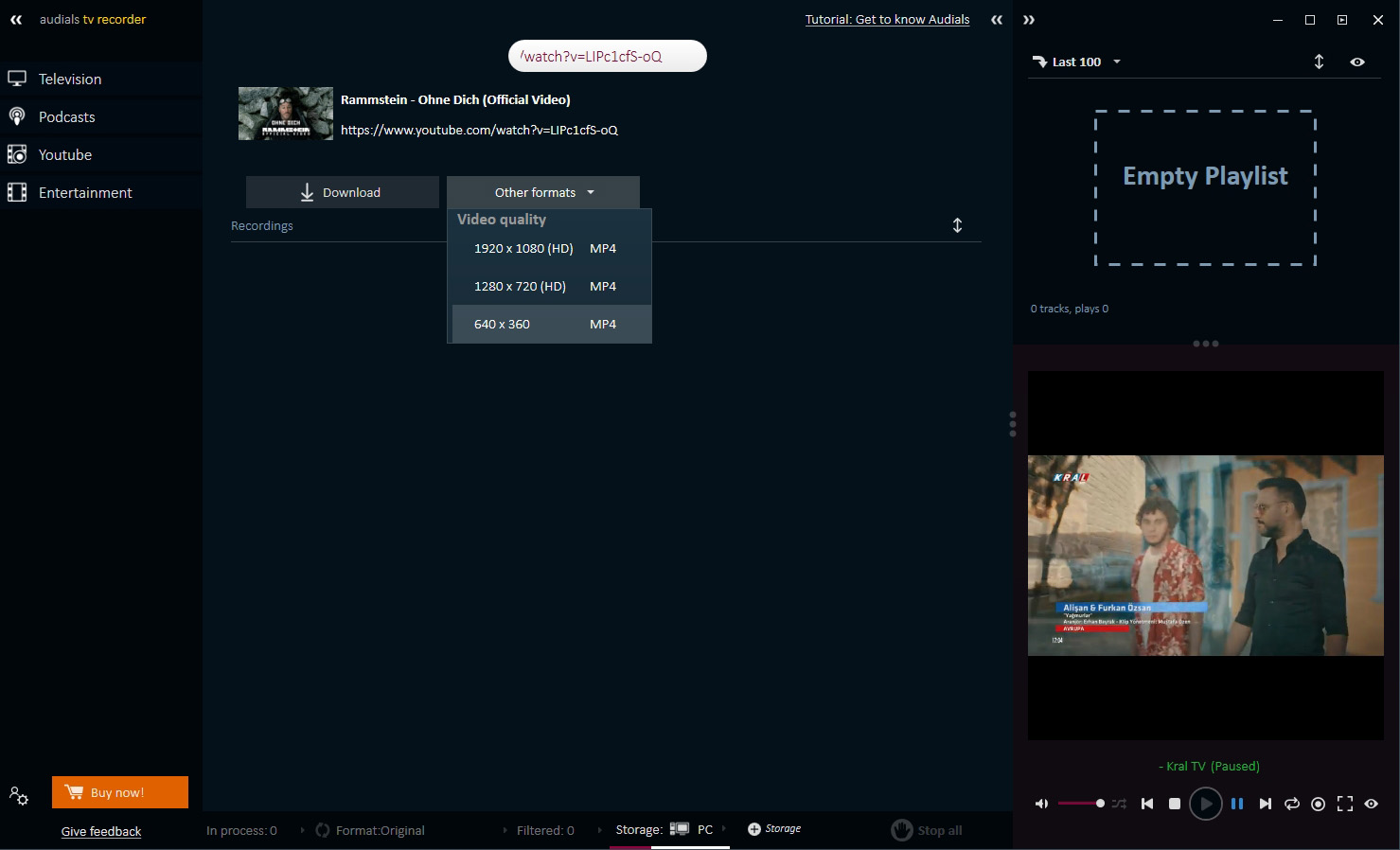Start playback with the Play button

click(1205, 804)
